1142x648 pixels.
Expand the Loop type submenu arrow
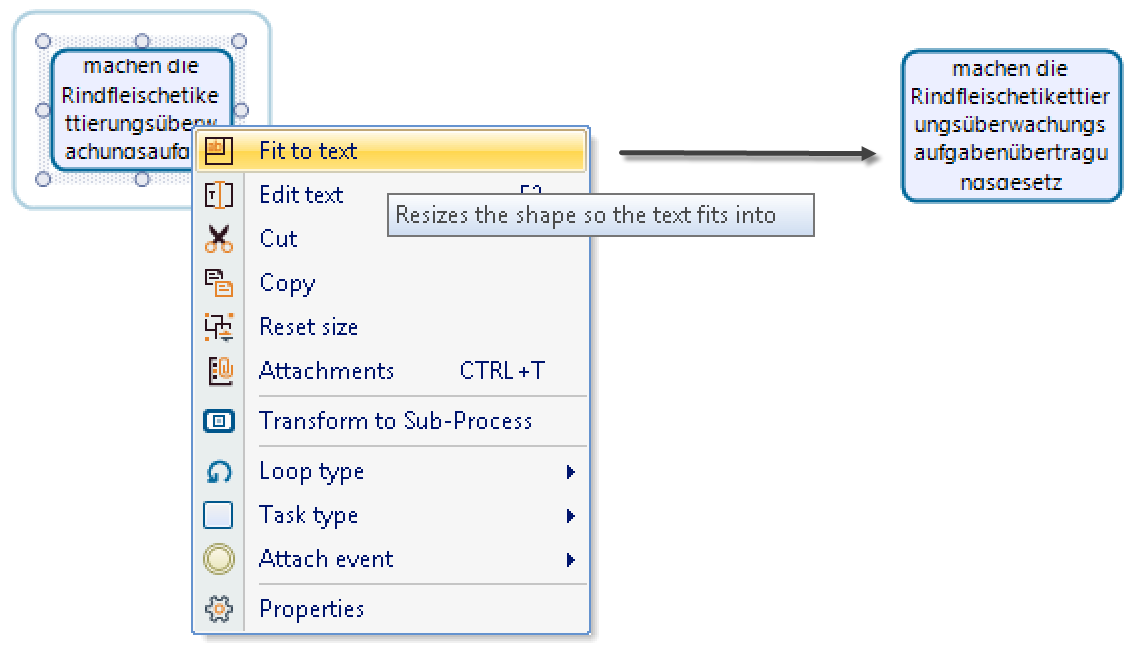coord(570,472)
